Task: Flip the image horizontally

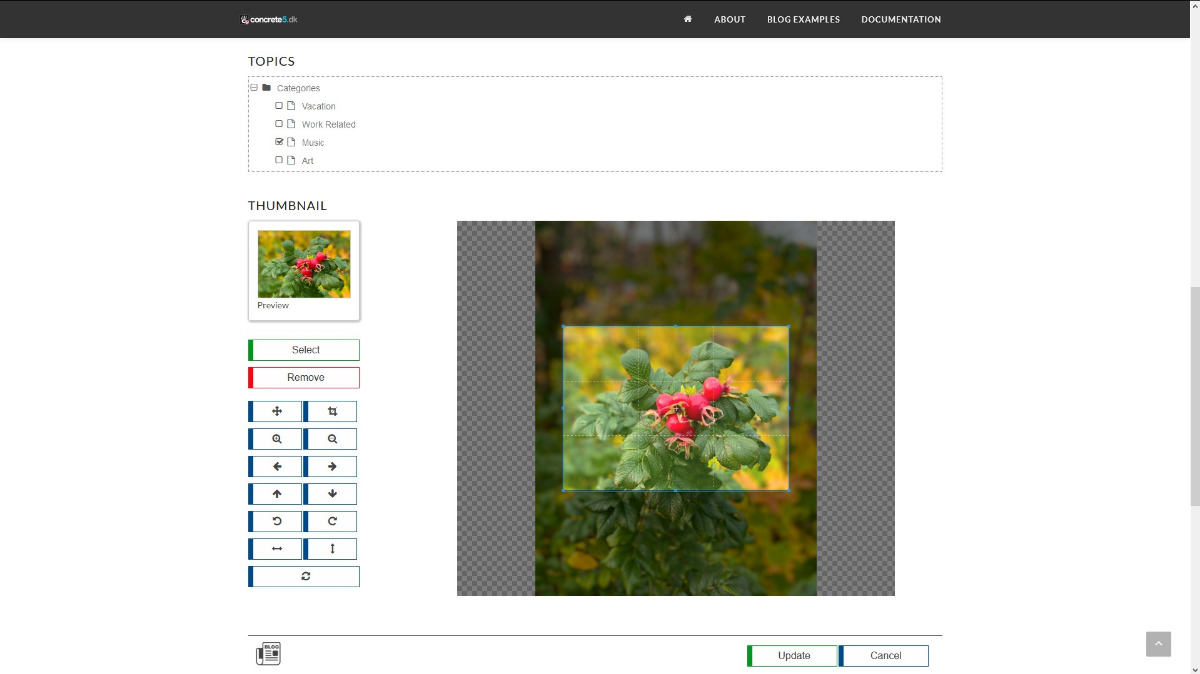Action: point(277,549)
